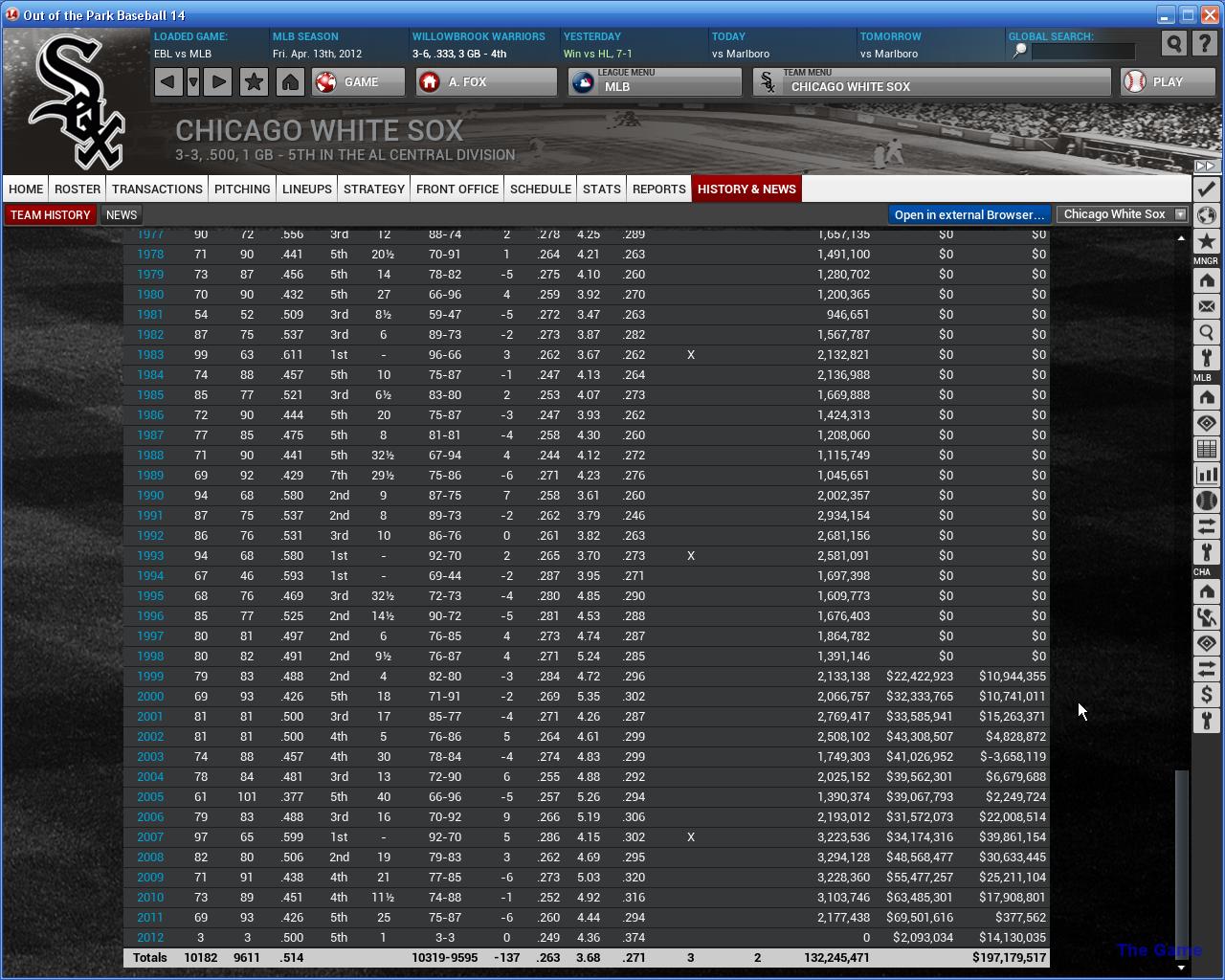This screenshot has width=1225, height=980.
Task: Open the GAME menu
Action: tap(359, 81)
